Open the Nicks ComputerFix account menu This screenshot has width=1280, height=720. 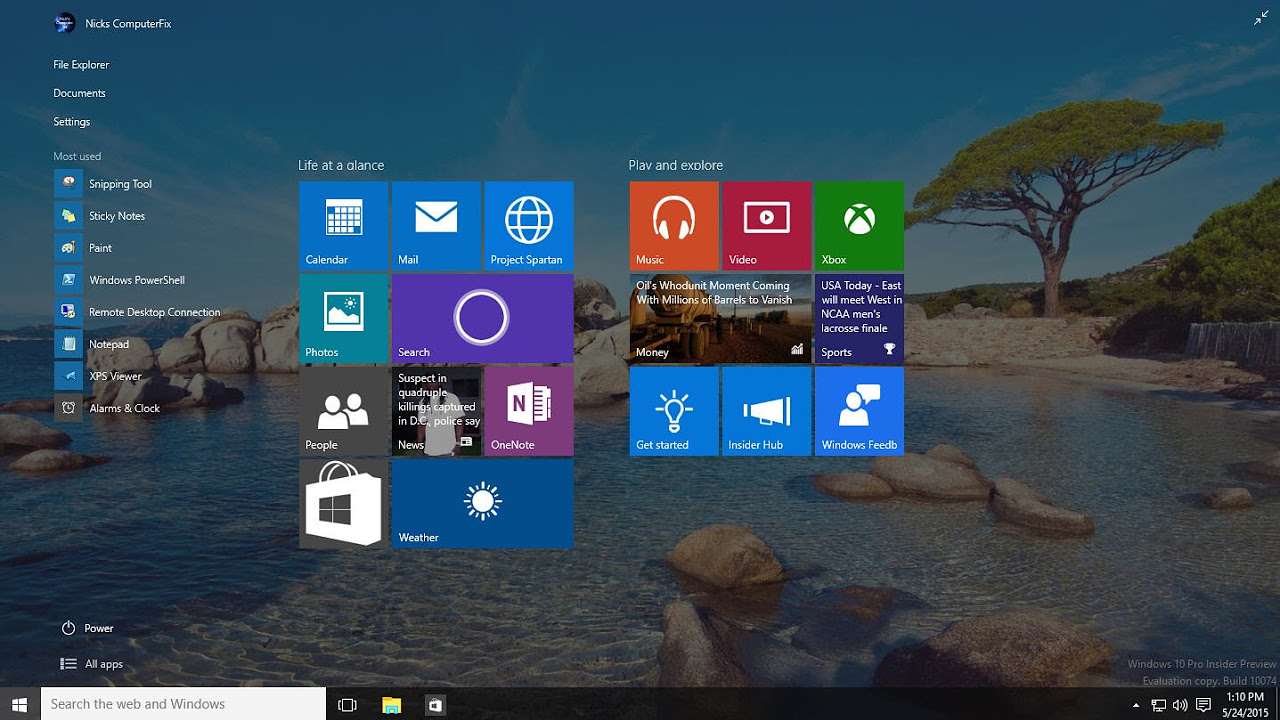[112, 23]
